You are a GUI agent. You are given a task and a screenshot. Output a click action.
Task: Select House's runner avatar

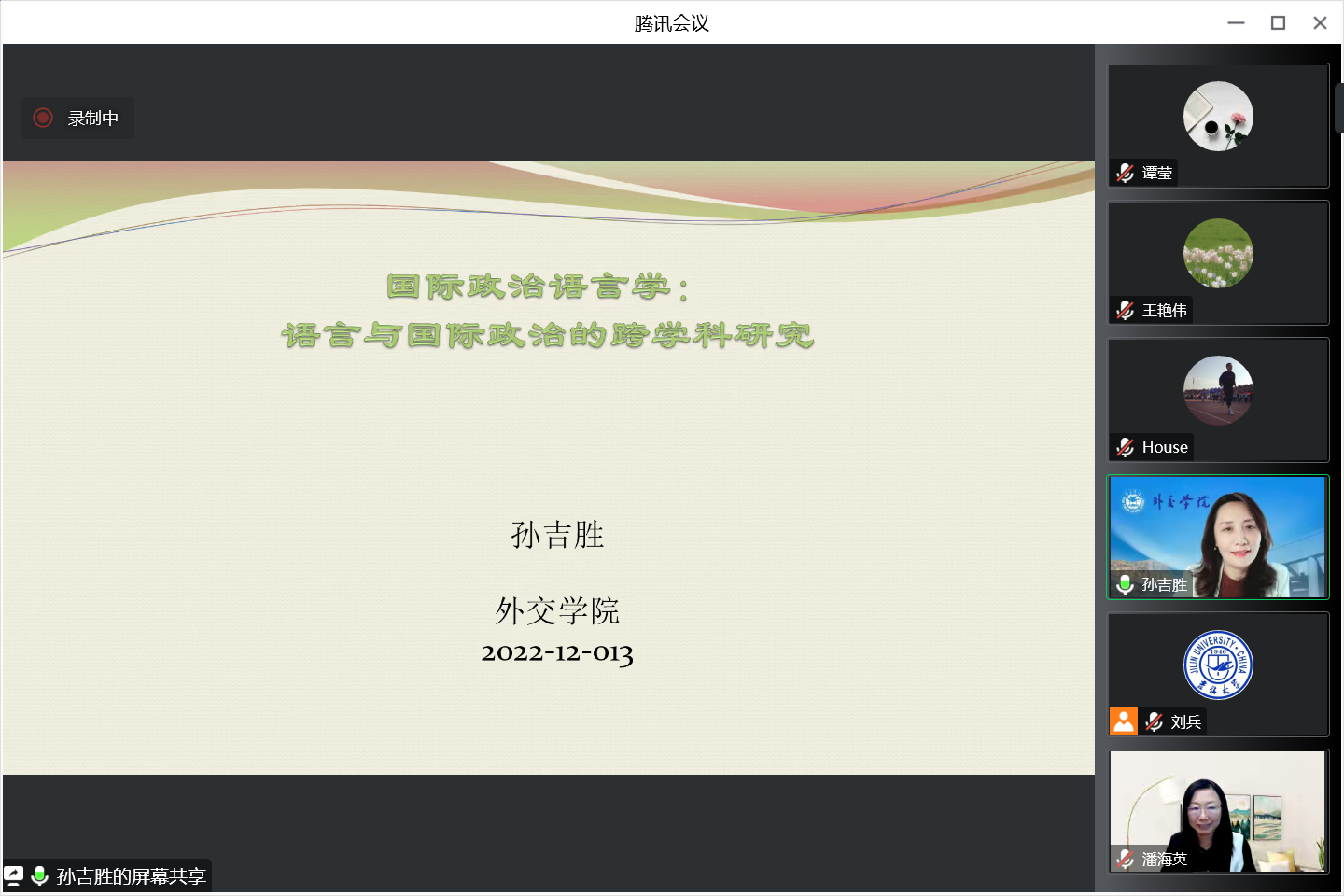[1218, 390]
